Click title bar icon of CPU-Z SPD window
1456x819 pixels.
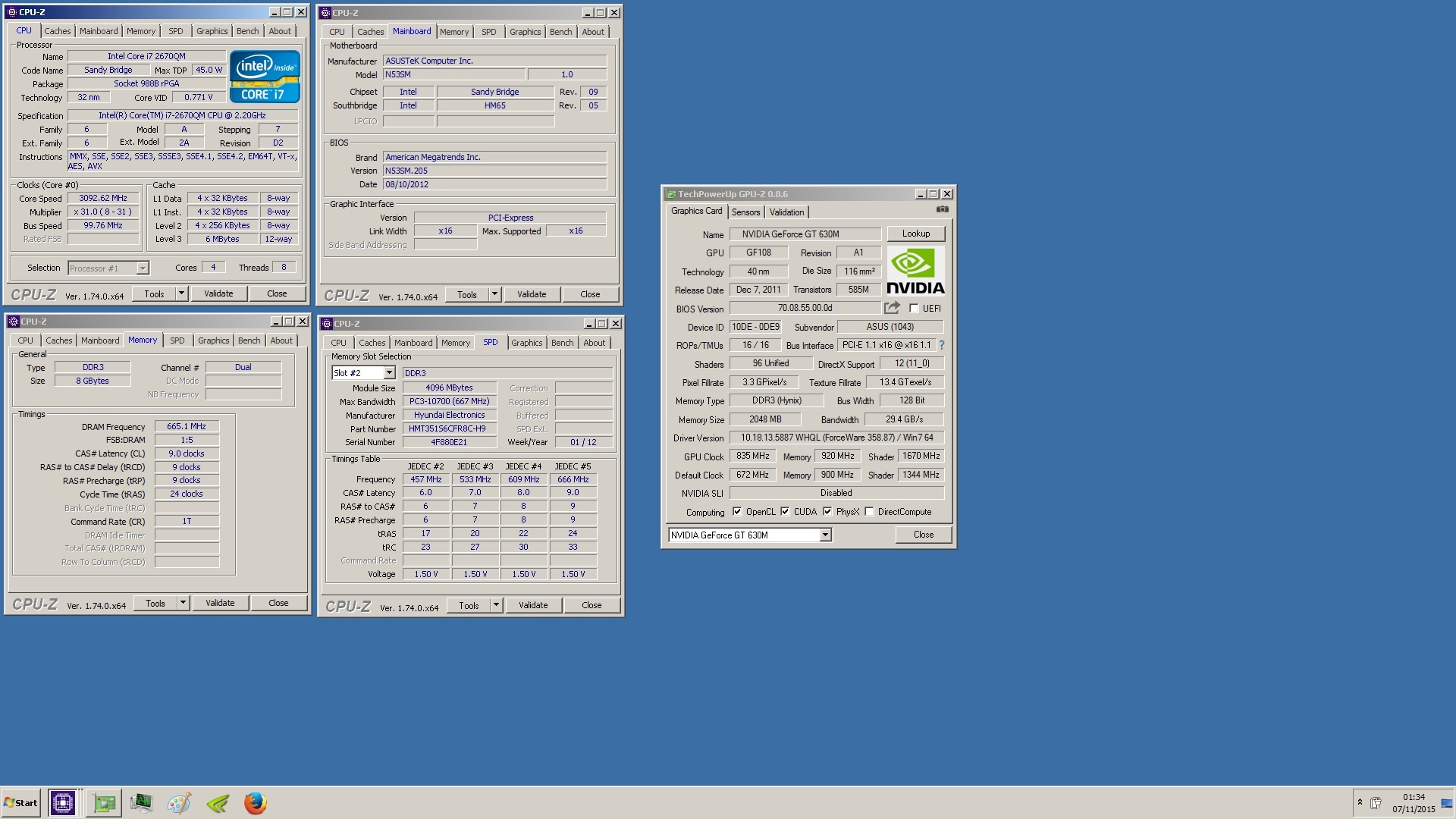coord(328,324)
